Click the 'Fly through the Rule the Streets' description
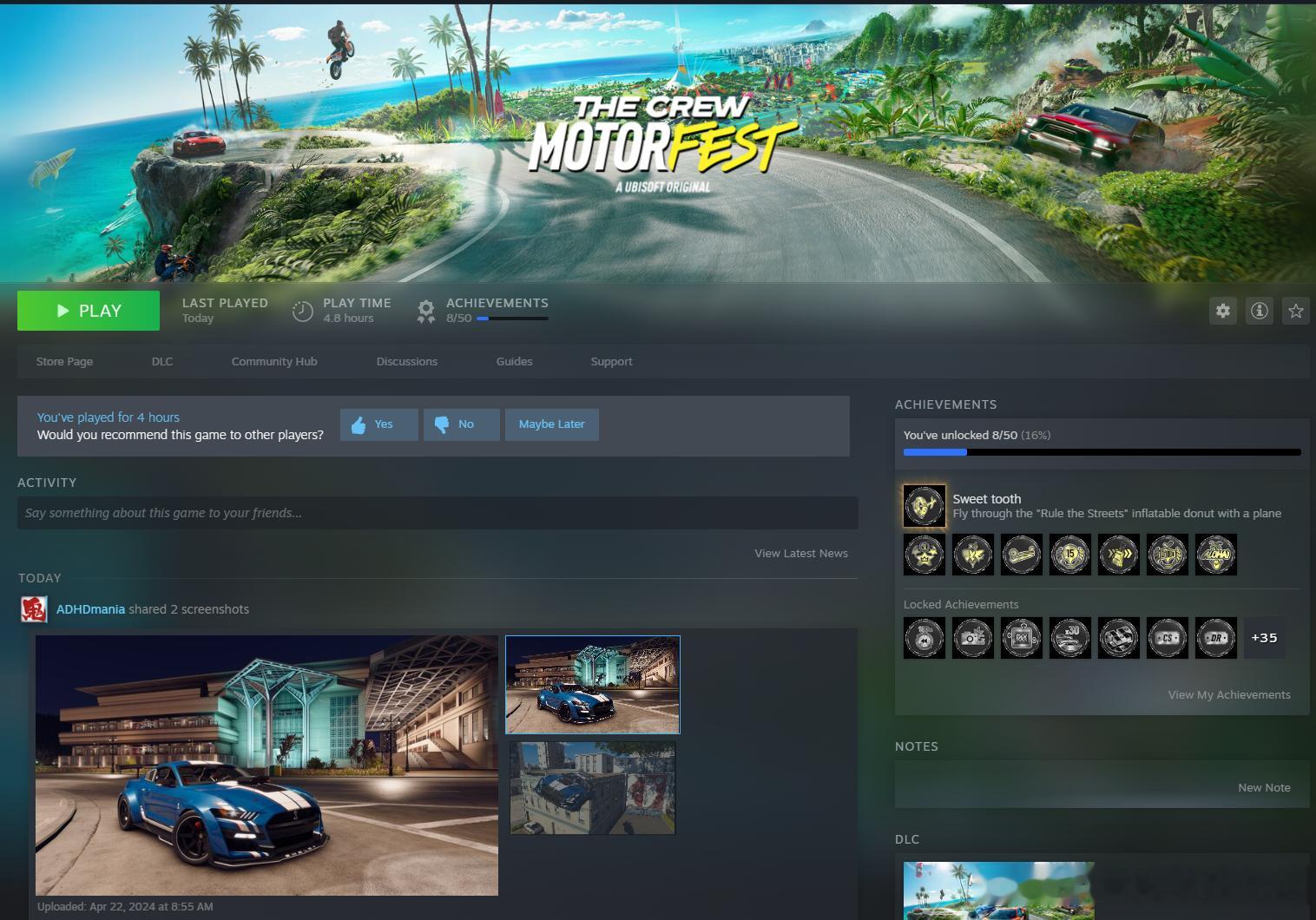 click(1117, 514)
